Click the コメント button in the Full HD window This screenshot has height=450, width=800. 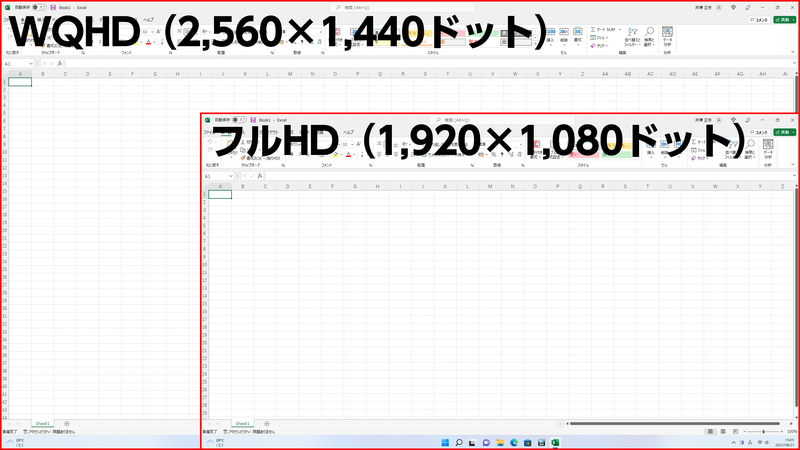759,132
